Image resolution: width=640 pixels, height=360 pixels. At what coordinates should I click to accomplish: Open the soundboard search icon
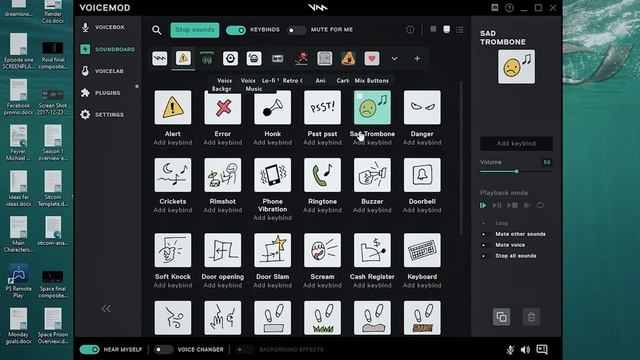(x=157, y=30)
